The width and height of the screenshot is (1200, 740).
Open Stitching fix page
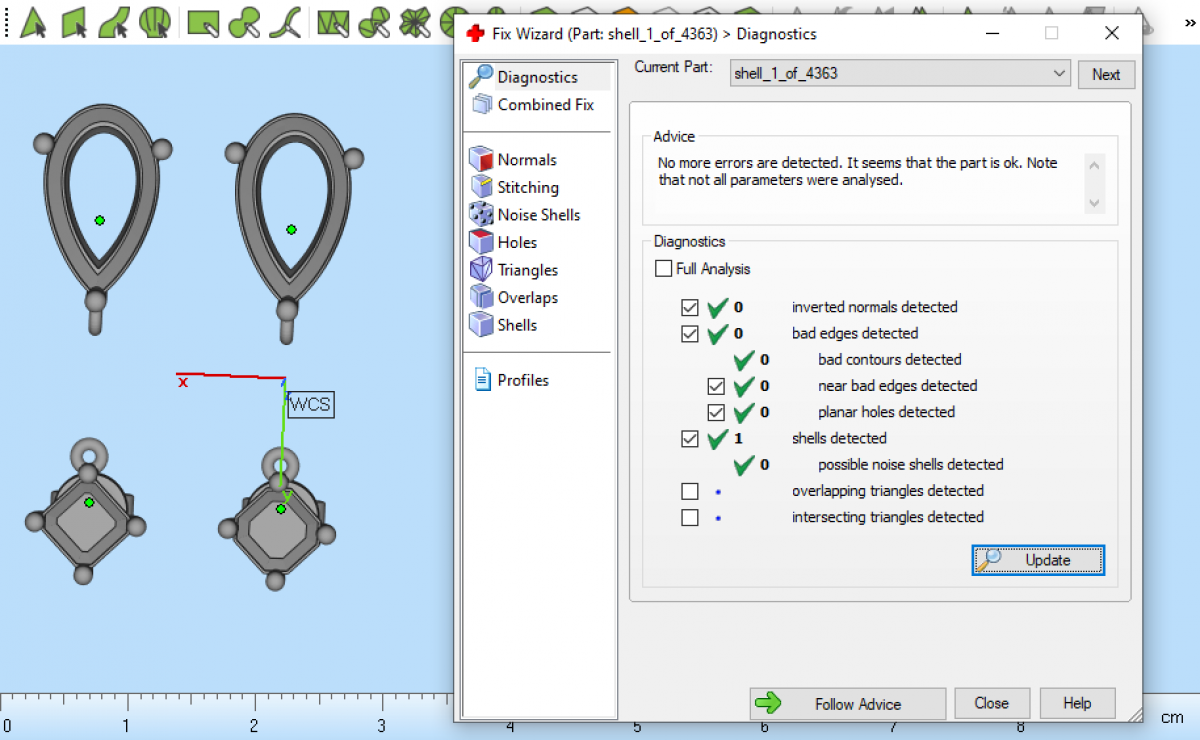(527, 187)
